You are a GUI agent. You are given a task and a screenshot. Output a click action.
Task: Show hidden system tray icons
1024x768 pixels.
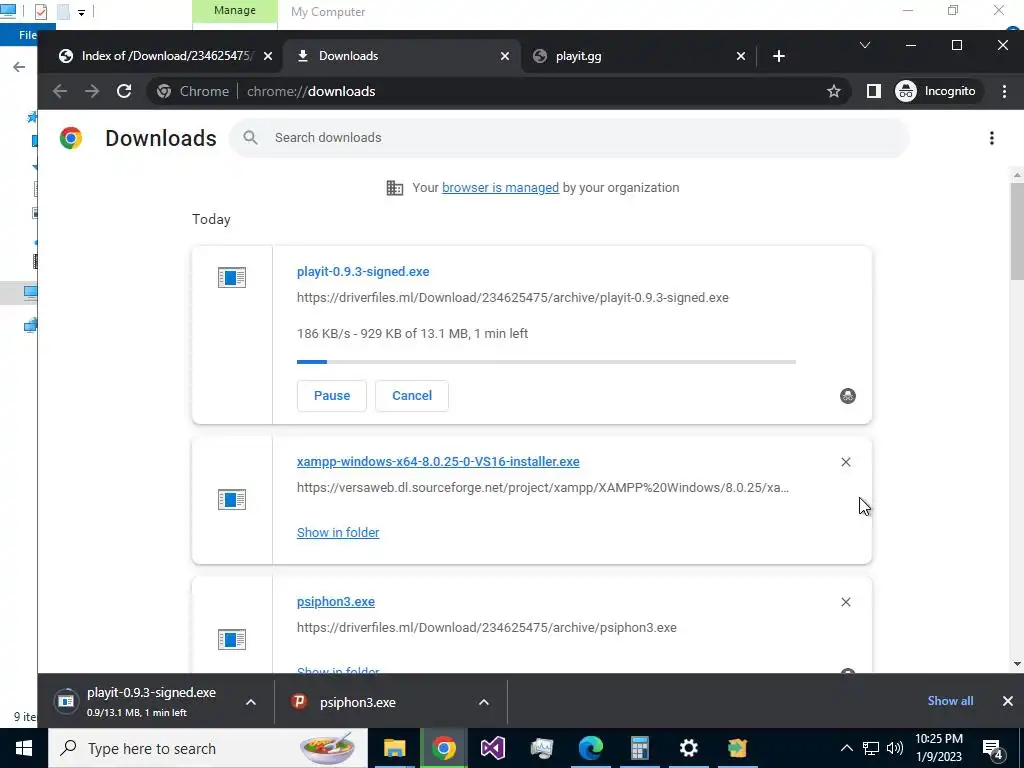click(846, 748)
